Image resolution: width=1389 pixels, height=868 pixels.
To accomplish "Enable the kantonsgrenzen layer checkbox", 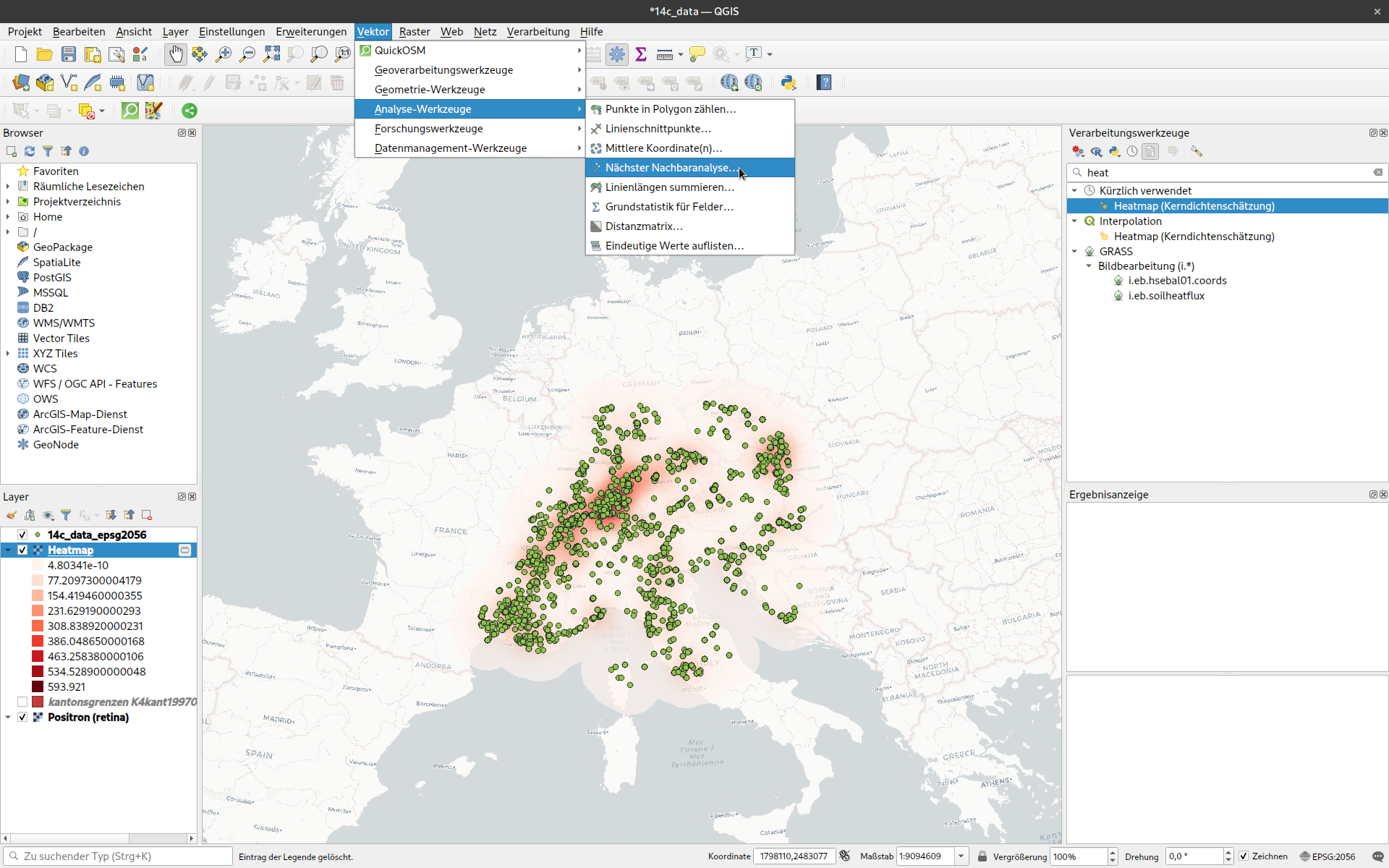I will pos(22,702).
